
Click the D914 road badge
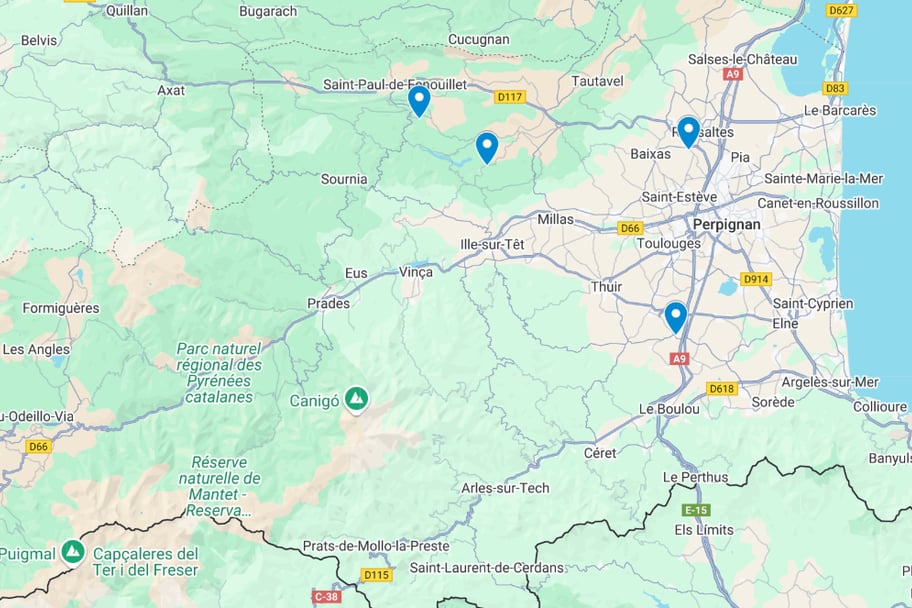click(x=756, y=279)
